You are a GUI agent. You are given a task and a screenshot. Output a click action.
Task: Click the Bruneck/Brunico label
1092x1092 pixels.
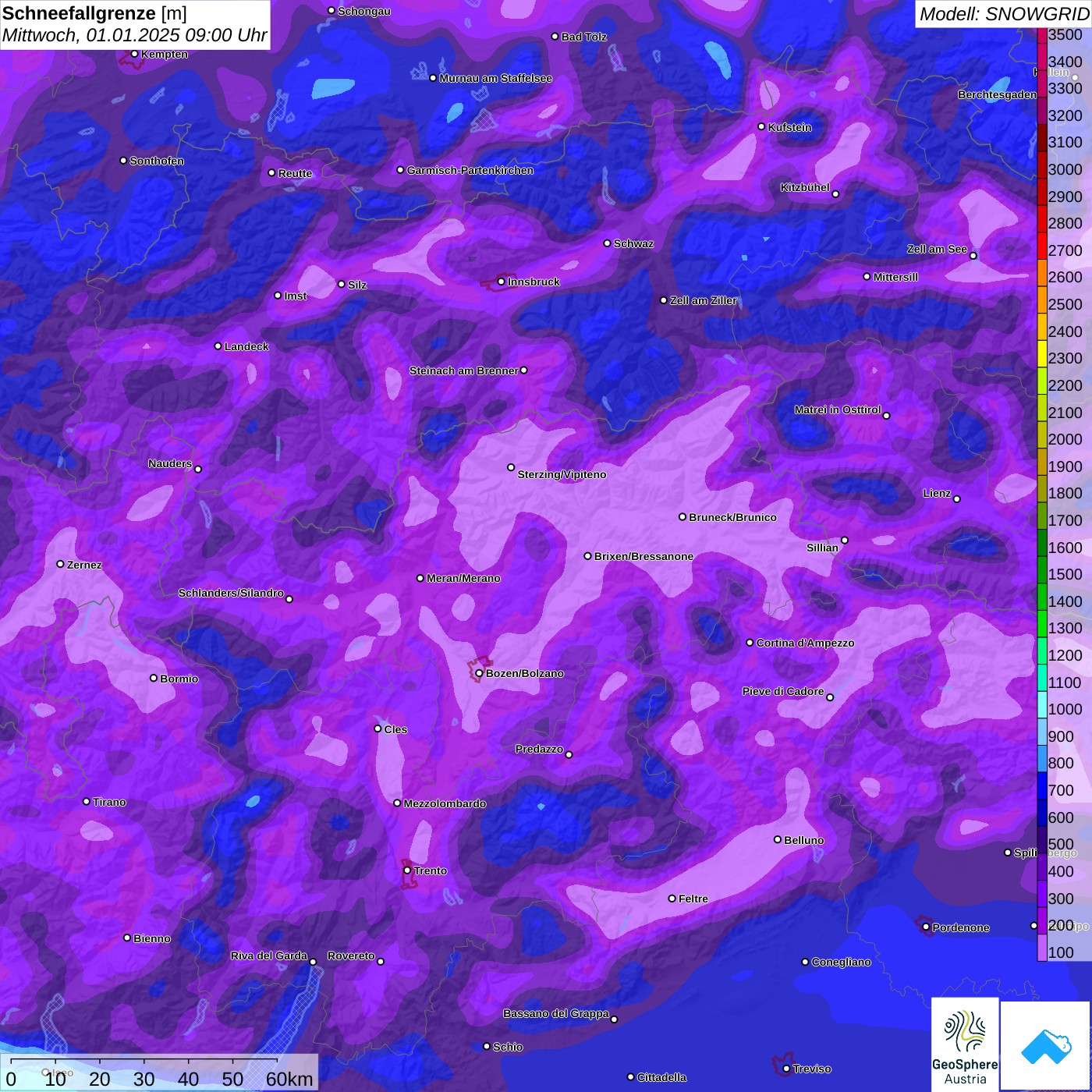point(732,517)
